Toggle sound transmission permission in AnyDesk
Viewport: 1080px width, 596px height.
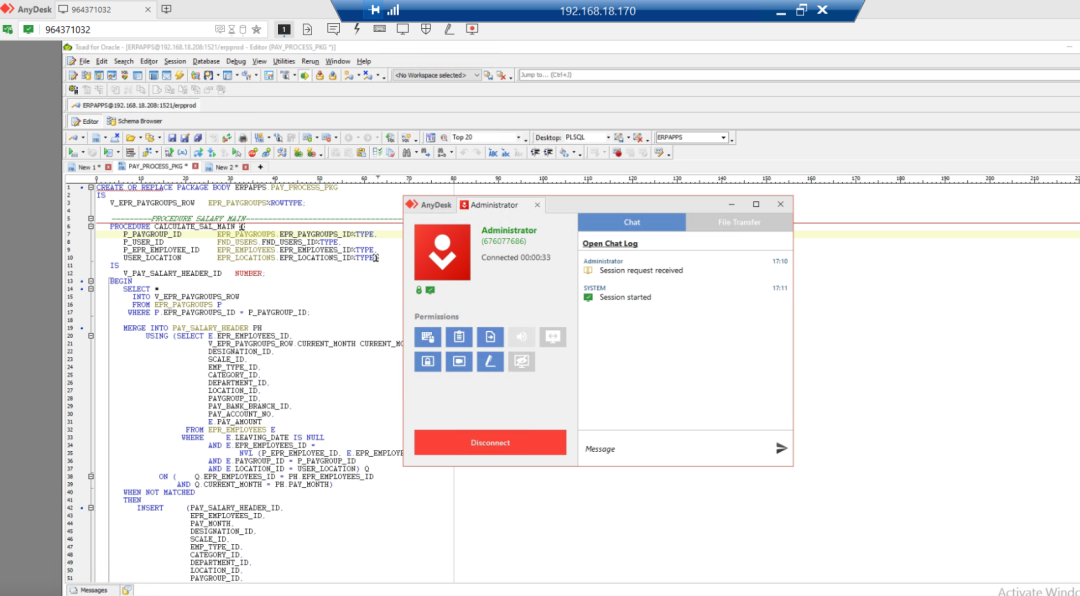click(x=521, y=337)
